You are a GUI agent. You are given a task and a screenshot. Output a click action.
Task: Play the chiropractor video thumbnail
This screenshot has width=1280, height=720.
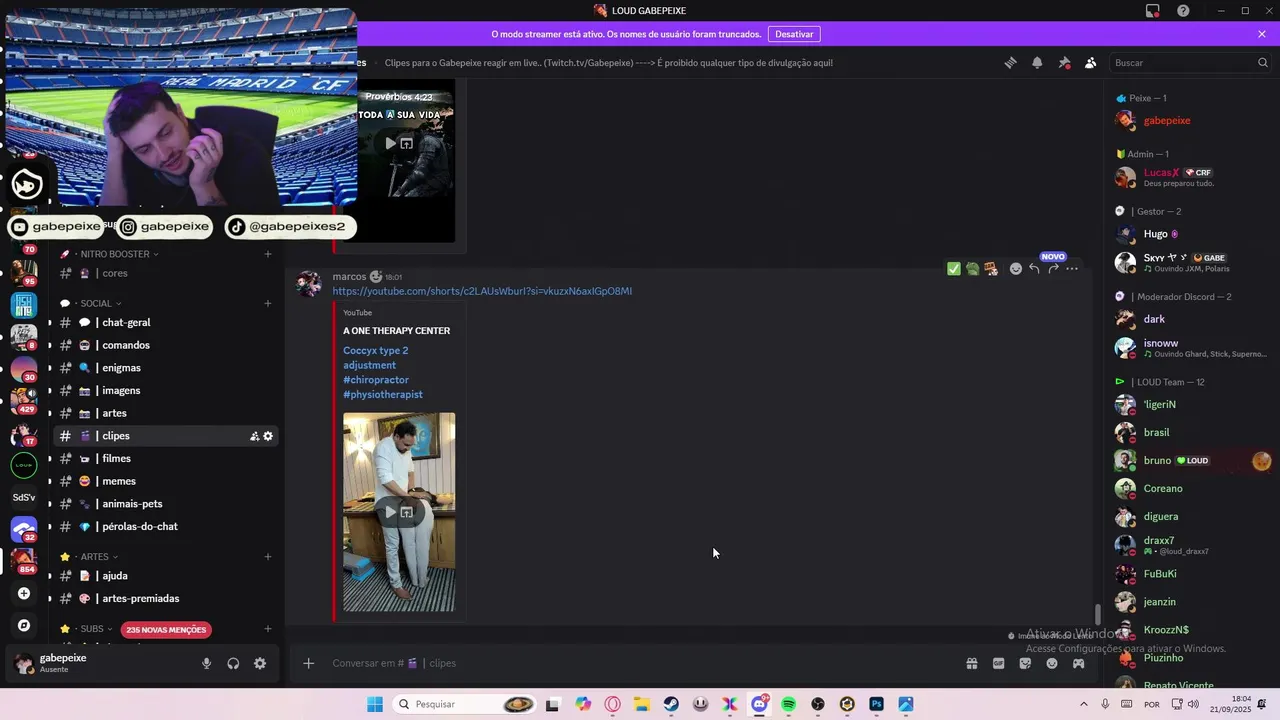[390, 512]
